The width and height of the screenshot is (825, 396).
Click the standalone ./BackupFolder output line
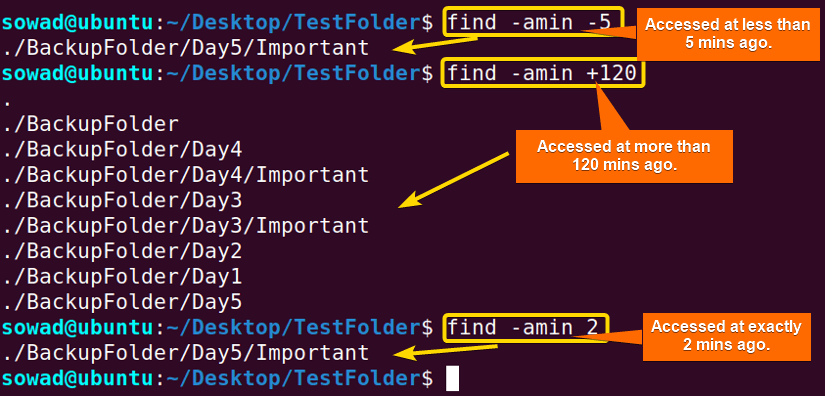(90, 124)
